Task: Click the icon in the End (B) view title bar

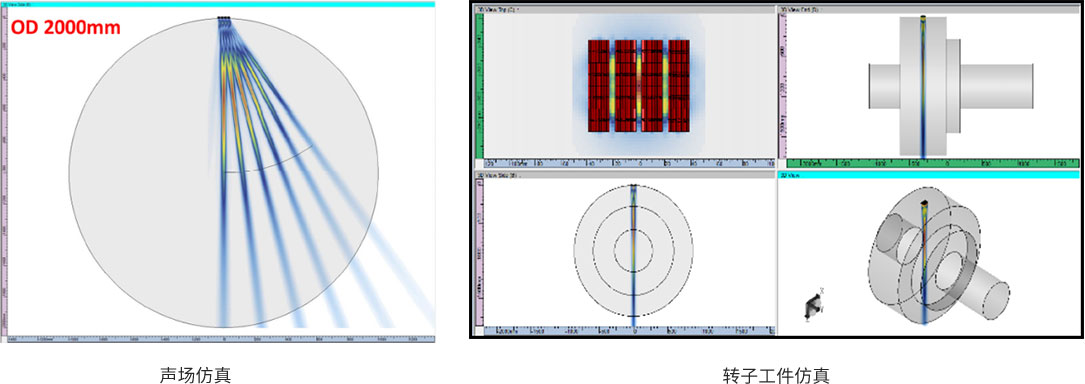Action: 783,9
